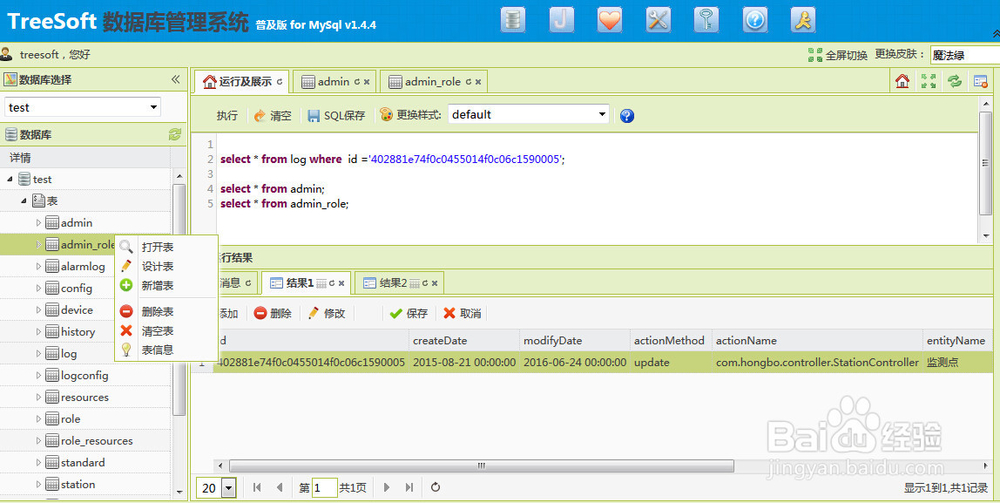Click the 保存 save button with checkmark
The width and height of the screenshot is (1000, 503).
[408, 313]
